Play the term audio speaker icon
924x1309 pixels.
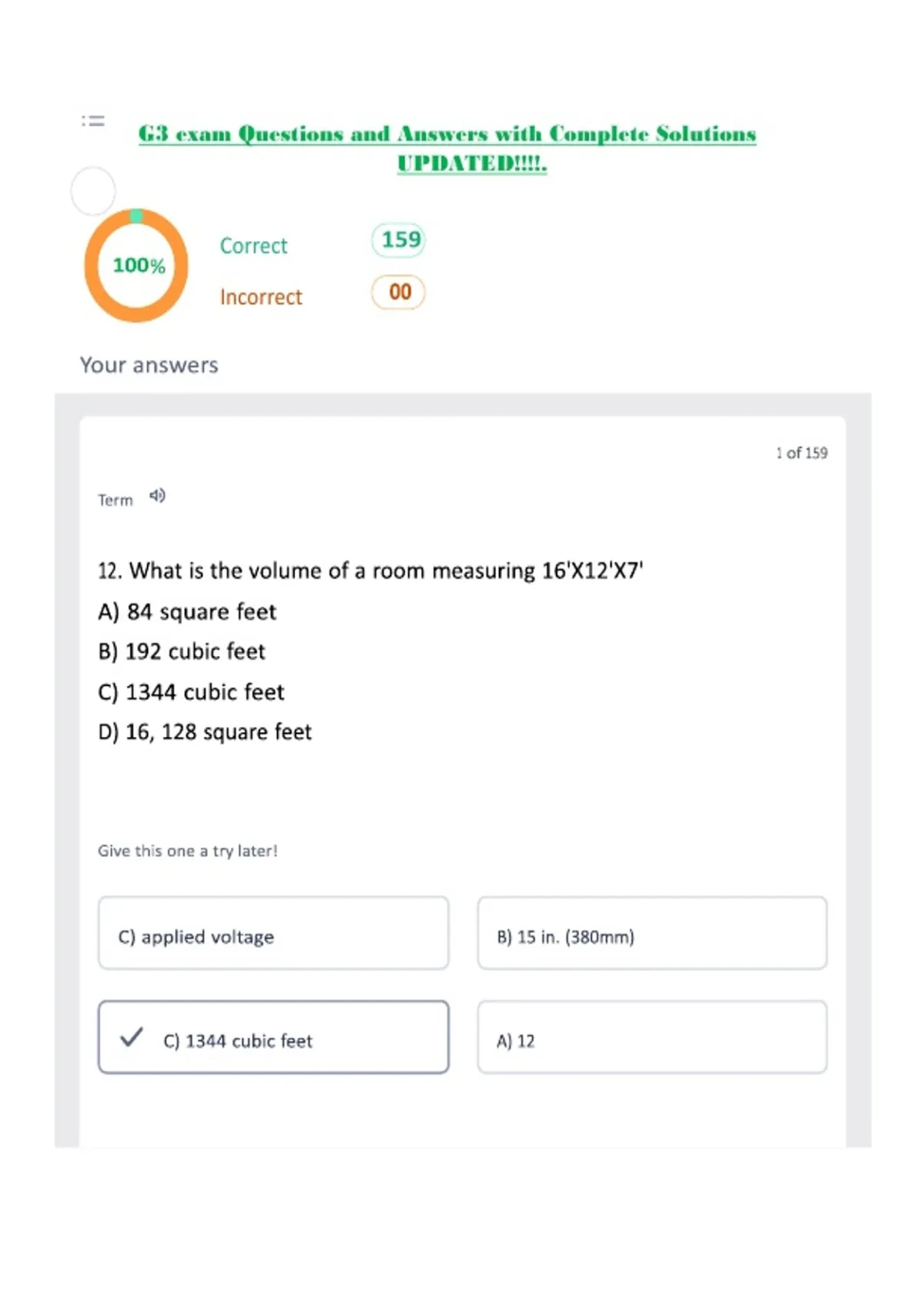[x=157, y=496]
